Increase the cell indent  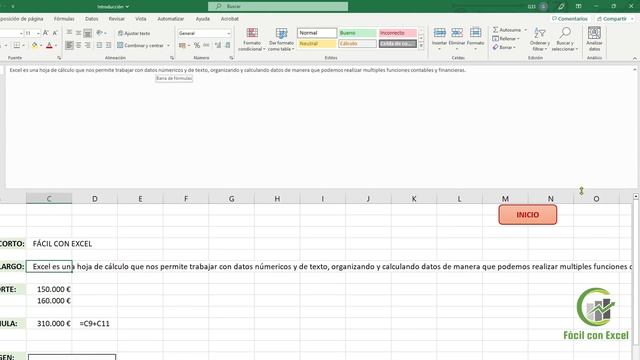click(108, 45)
